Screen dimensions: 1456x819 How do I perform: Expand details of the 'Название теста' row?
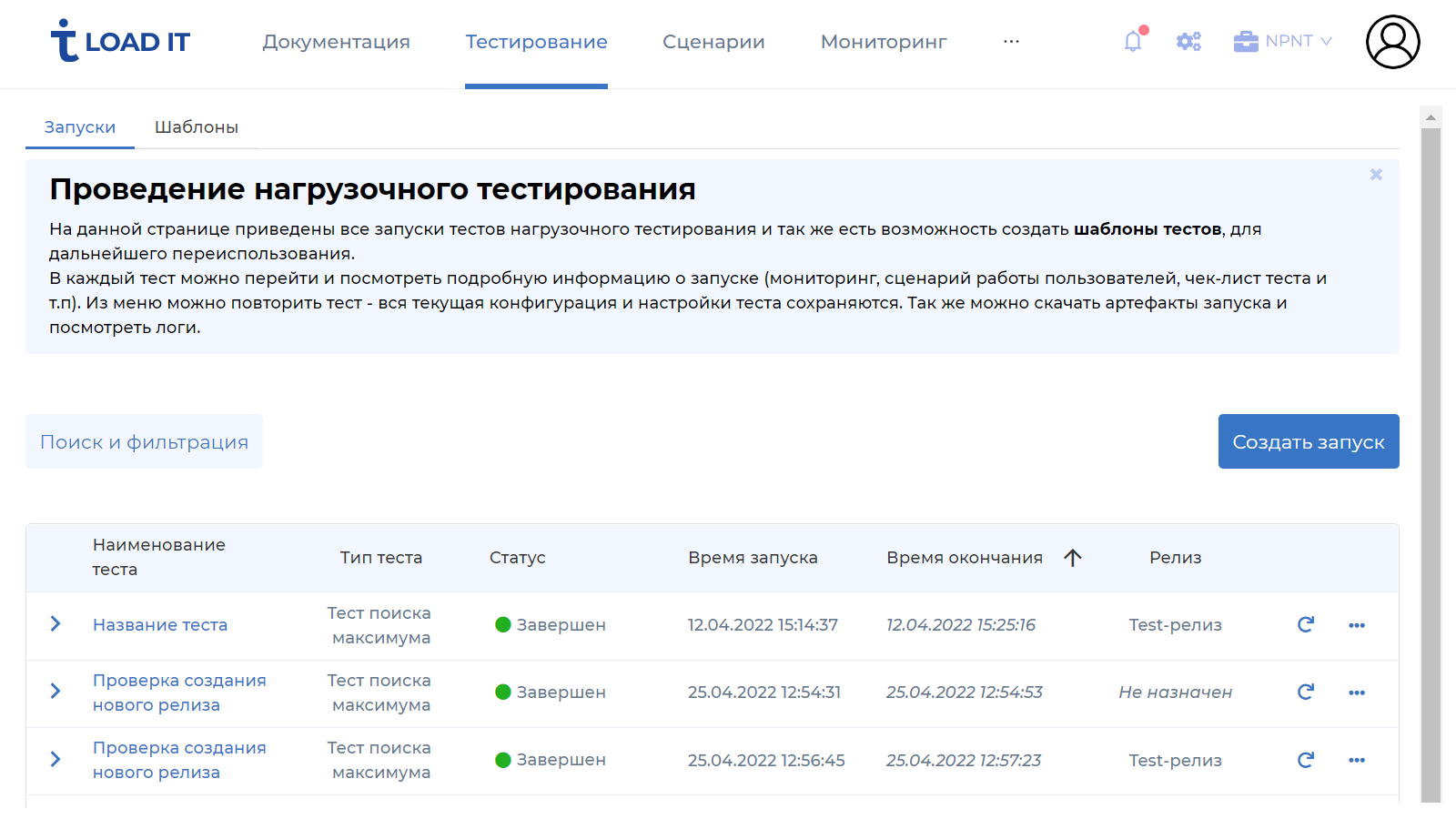[56, 624]
